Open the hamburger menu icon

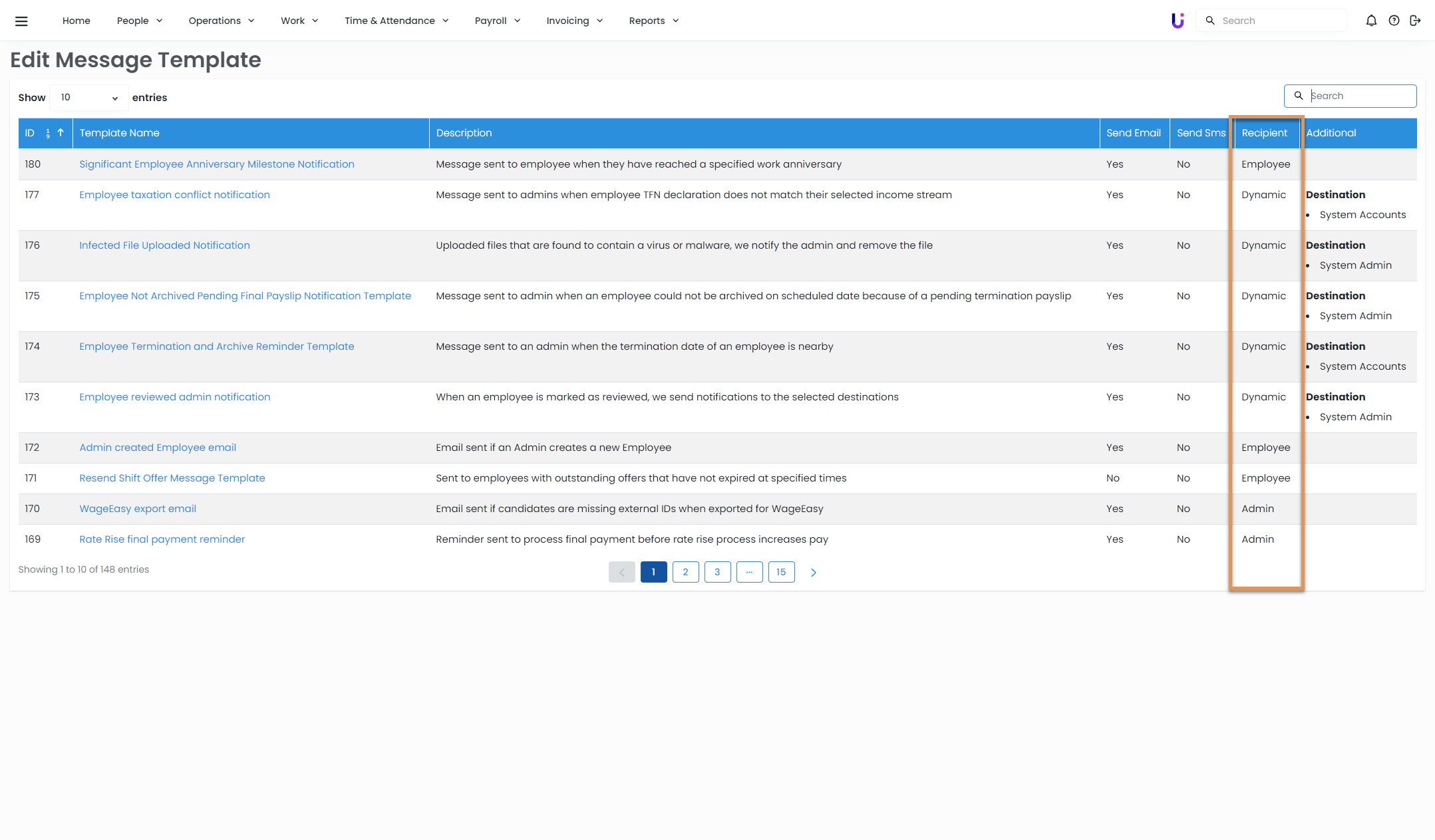pos(21,21)
